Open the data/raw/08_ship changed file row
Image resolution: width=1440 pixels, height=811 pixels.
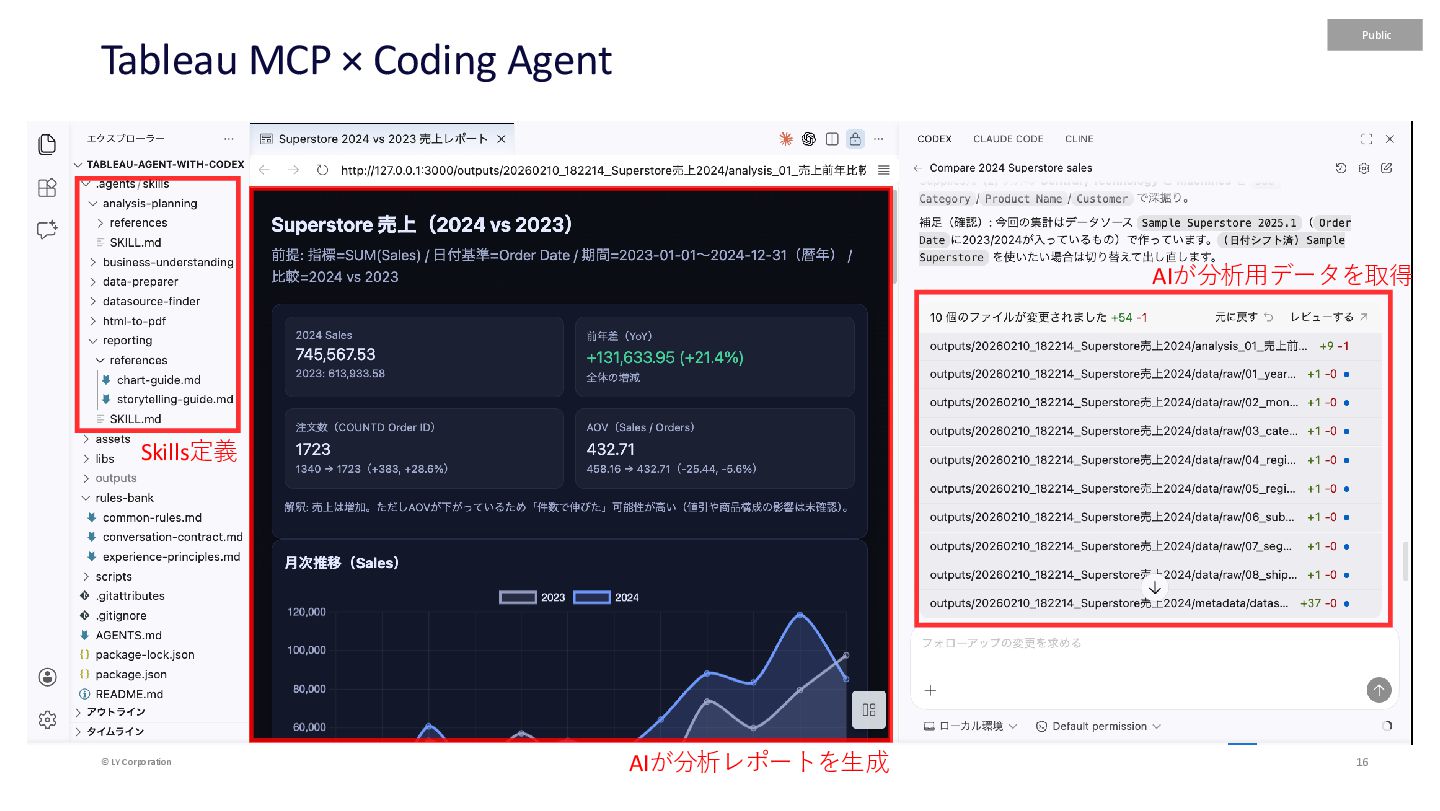click(1150, 575)
